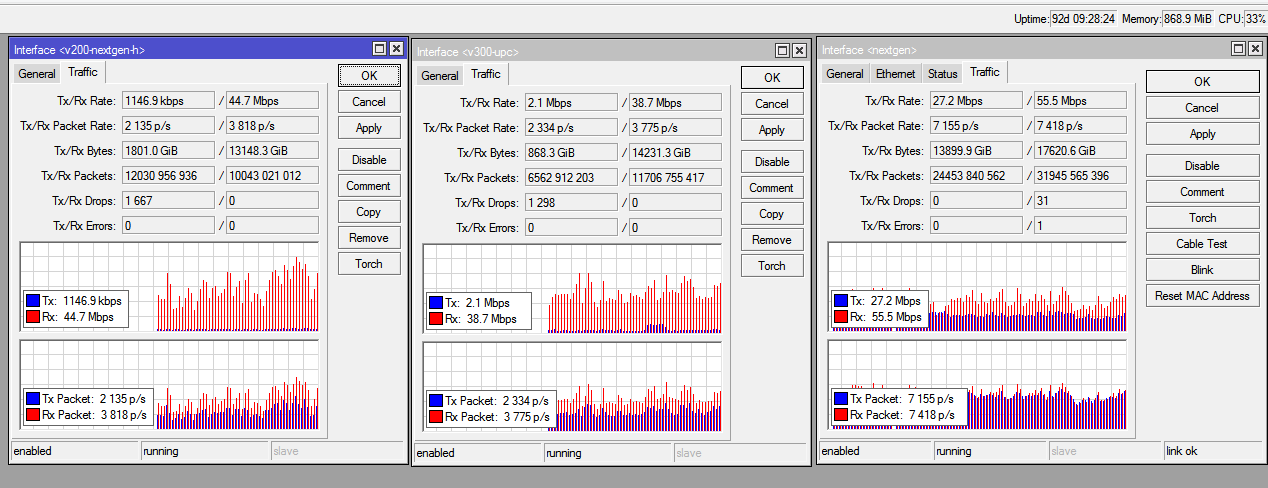
Task: Click Tx Packets field showing 24453 840 562
Action: (975, 175)
